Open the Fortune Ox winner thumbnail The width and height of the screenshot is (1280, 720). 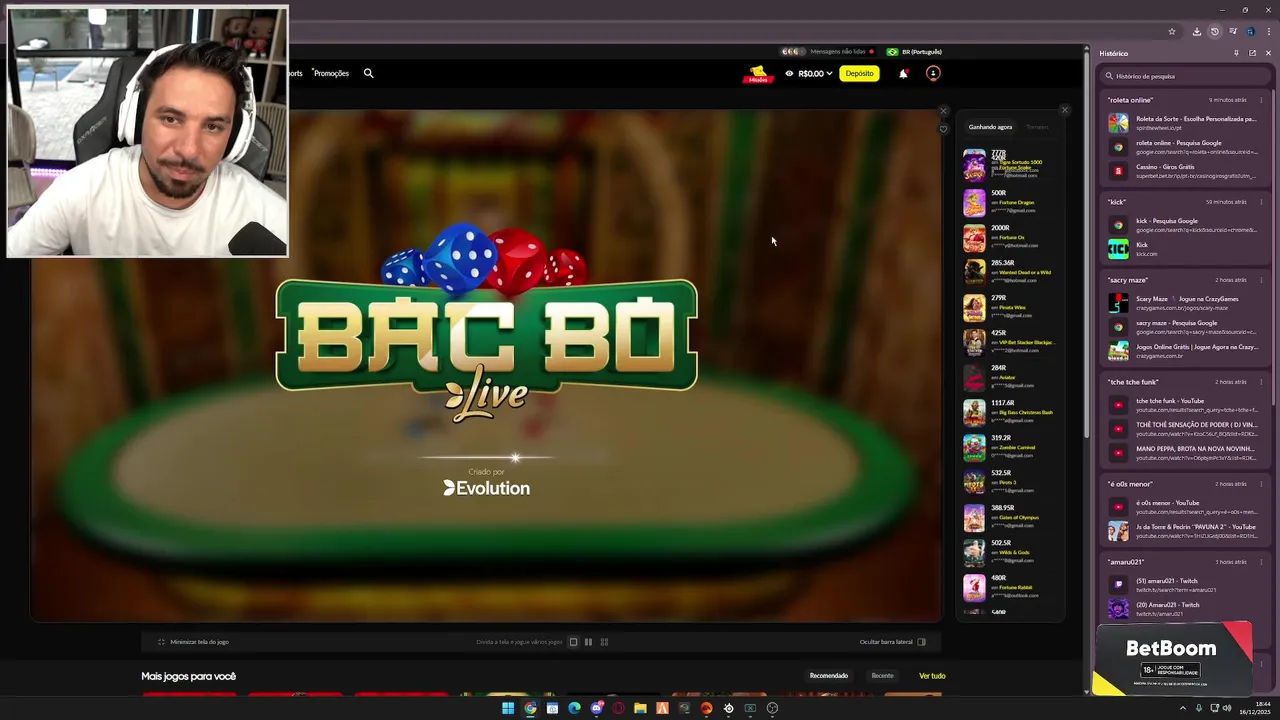[x=974, y=237]
